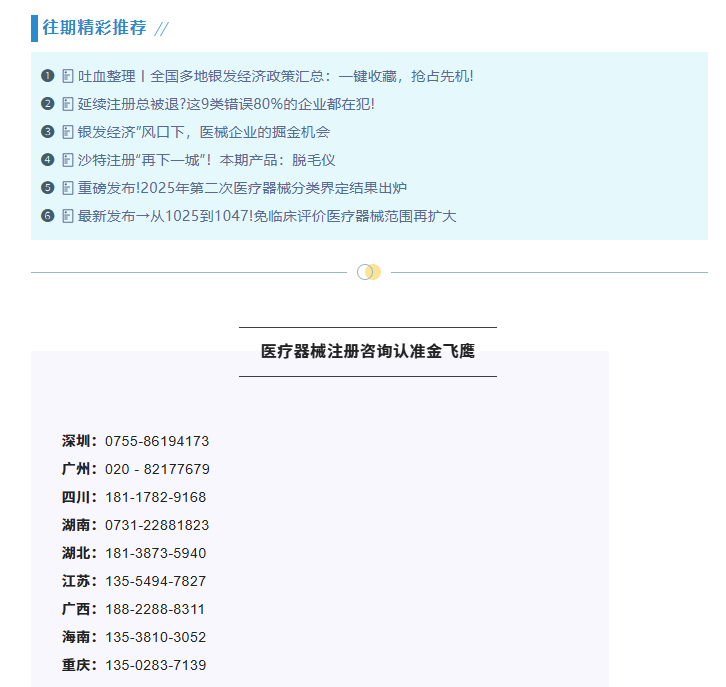The width and height of the screenshot is (726, 687).
Task: Click Guangzhou phone number 020 - 82177679
Action: 157,469
